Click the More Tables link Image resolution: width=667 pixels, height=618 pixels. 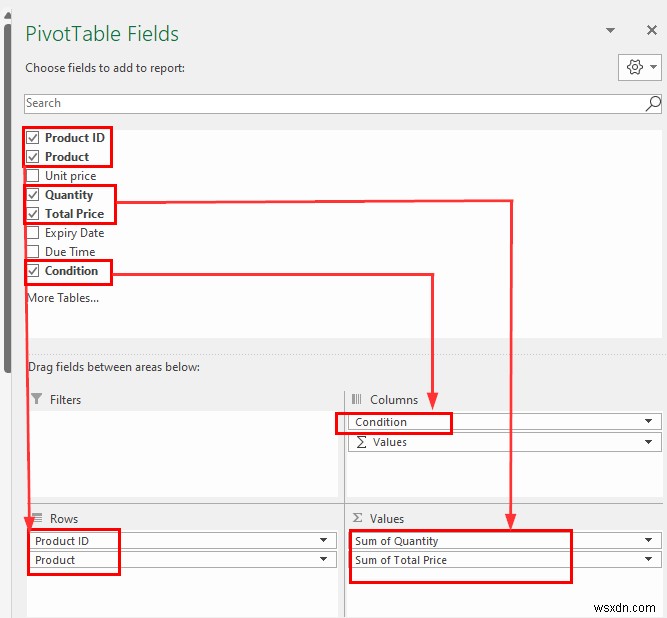click(63, 298)
